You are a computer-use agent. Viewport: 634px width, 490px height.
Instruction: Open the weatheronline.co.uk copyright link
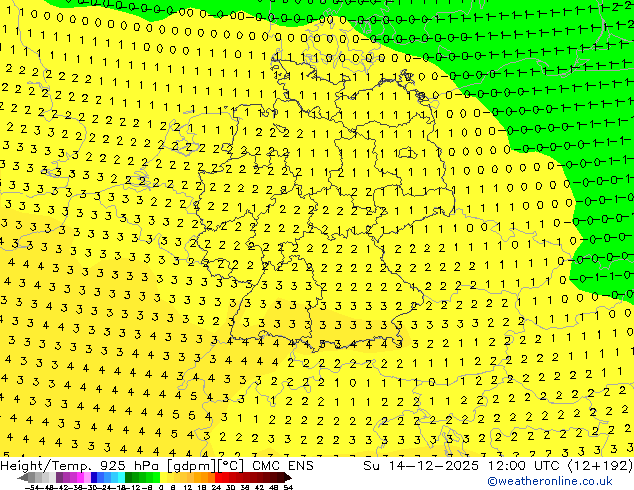pos(549,481)
